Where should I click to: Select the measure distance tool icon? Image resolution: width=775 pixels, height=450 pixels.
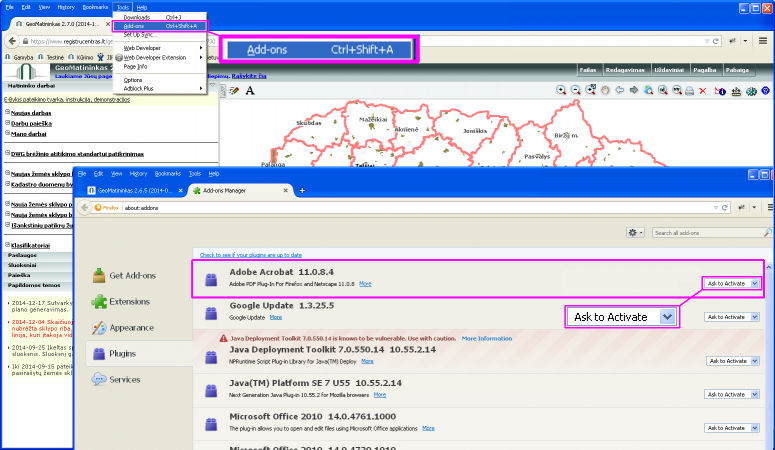[x=736, y=91]
